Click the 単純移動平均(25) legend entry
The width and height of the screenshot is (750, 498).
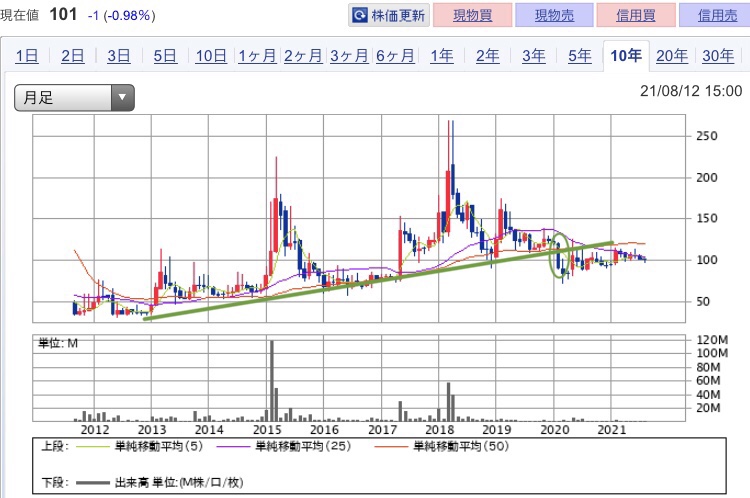[x=284, y=446]
